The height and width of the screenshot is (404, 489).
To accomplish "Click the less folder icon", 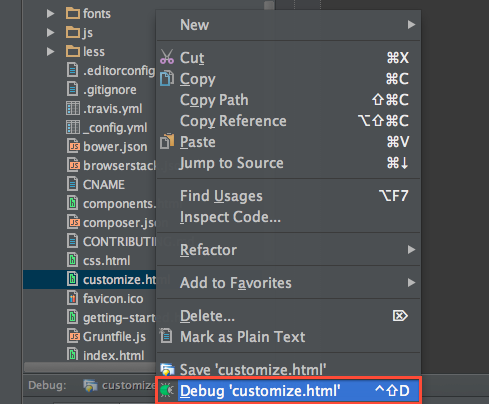I will click(73, 52).
